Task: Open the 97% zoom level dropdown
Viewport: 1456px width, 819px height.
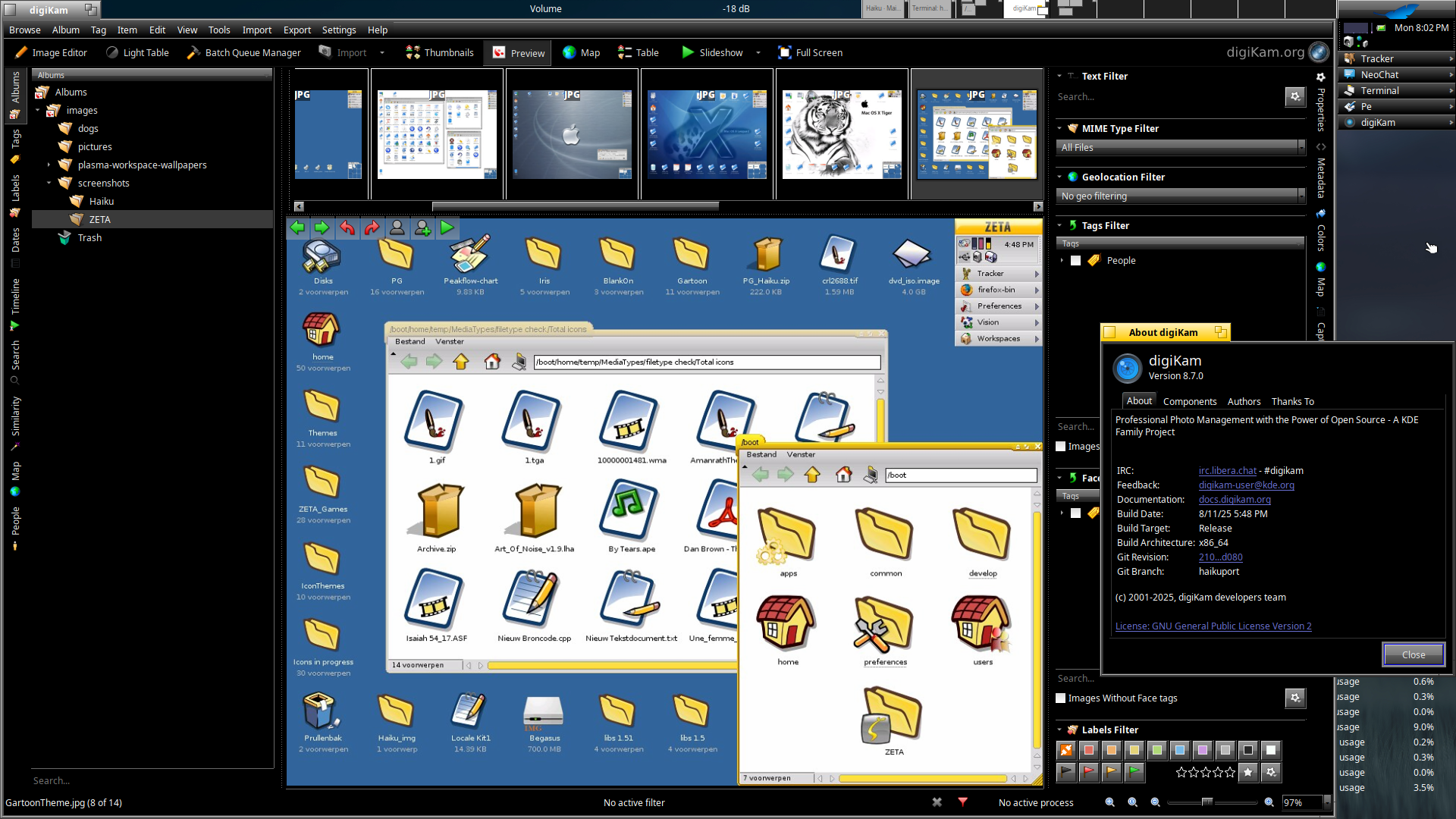Action: click(1327, 802)
